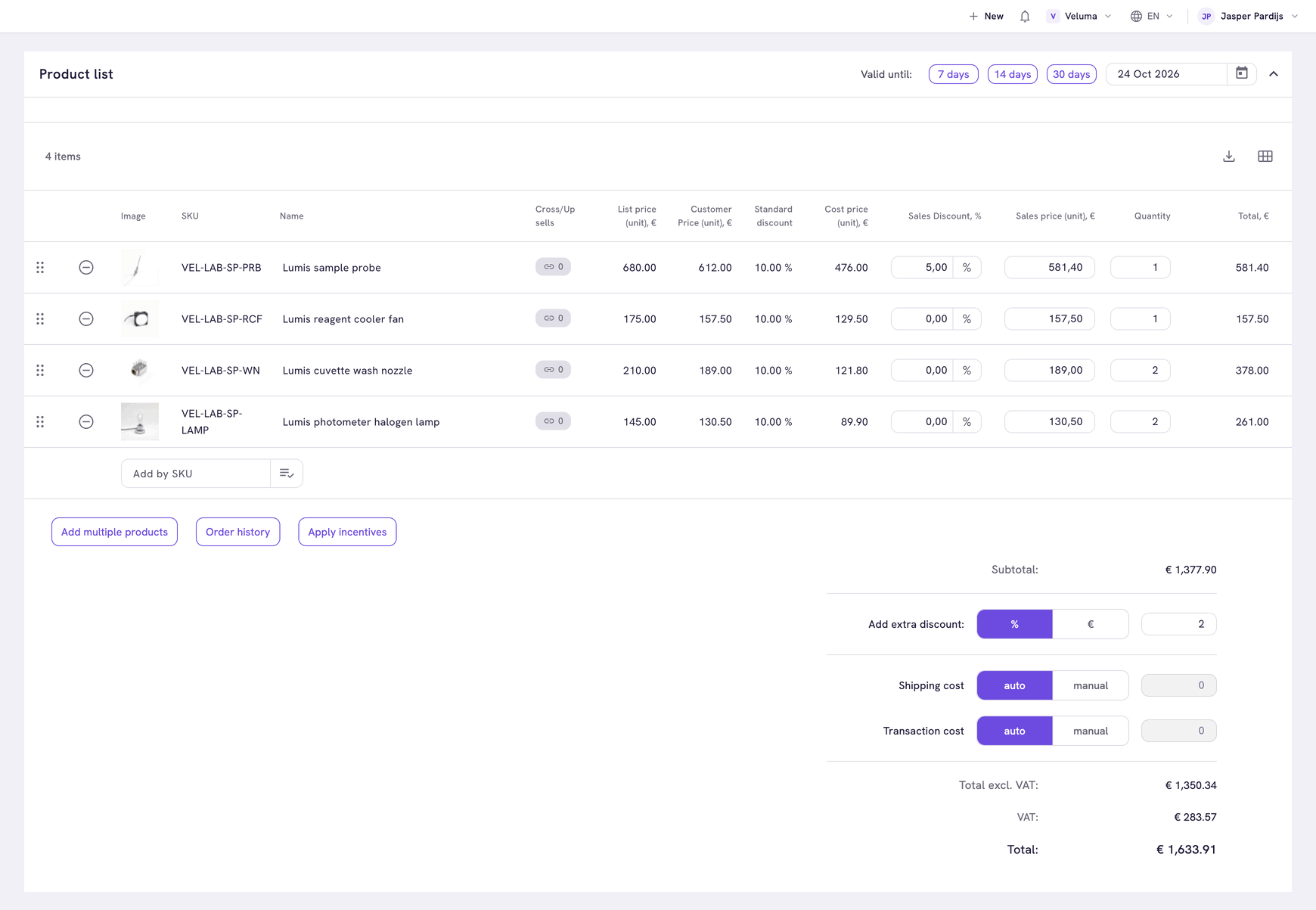
Task: Grab drag handle for VEL-LAB-SP-PRB row
Action: [40, 267]
